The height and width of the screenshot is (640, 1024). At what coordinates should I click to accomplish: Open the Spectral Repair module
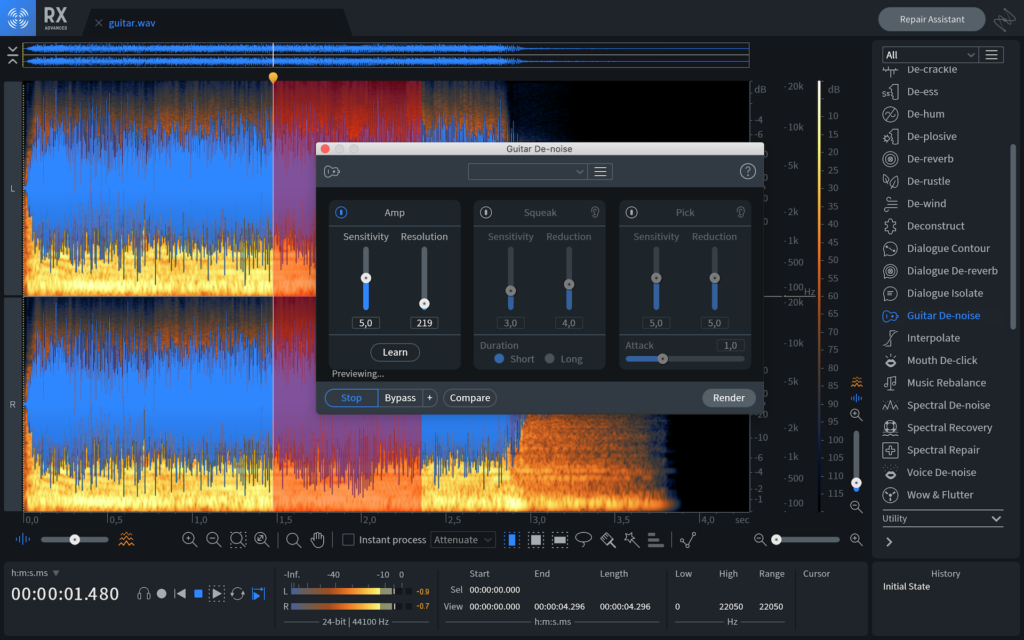point(942,450)
